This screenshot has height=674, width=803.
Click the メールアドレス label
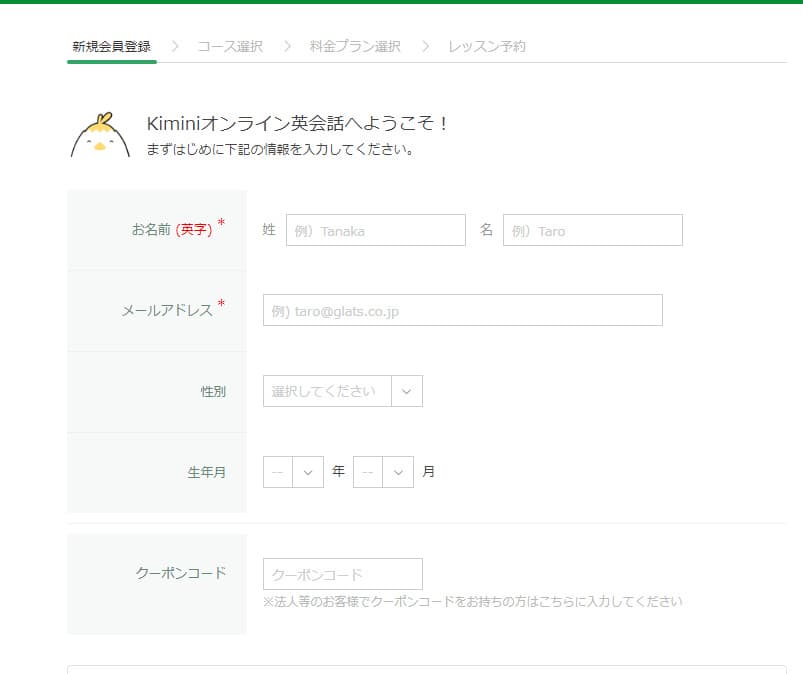click(167, 310)
